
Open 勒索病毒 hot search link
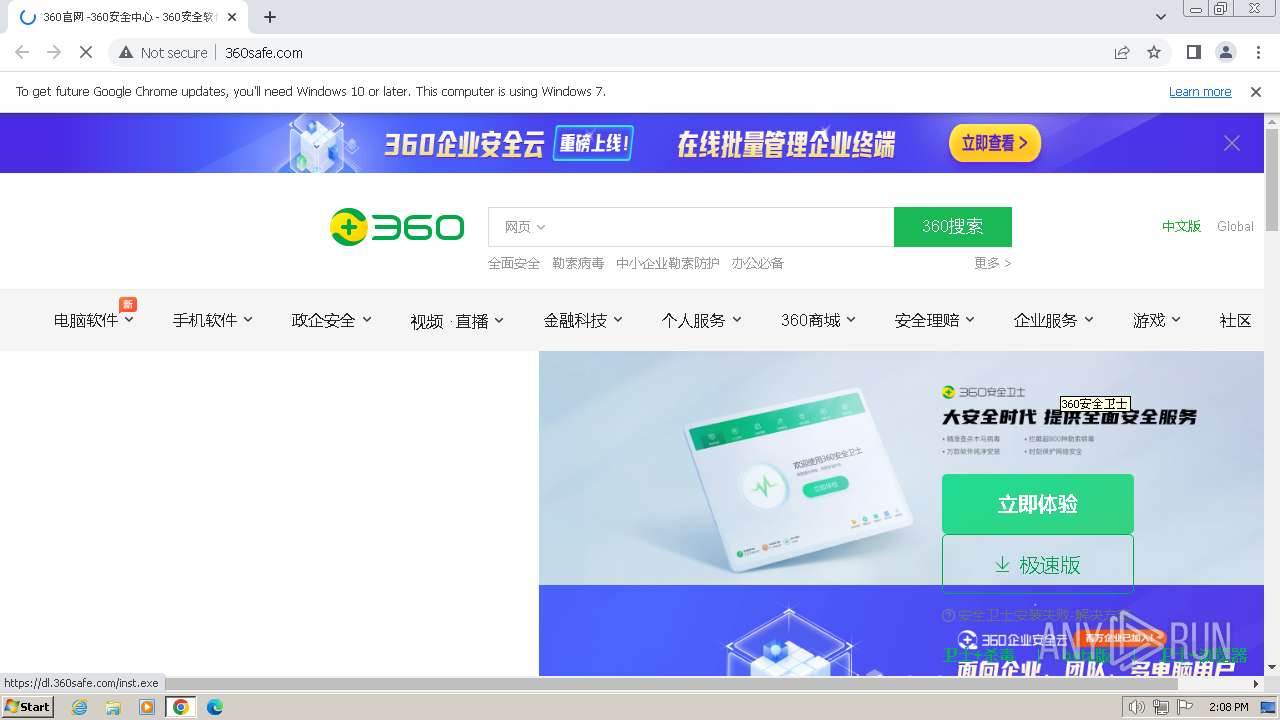[x=578, y=263]
